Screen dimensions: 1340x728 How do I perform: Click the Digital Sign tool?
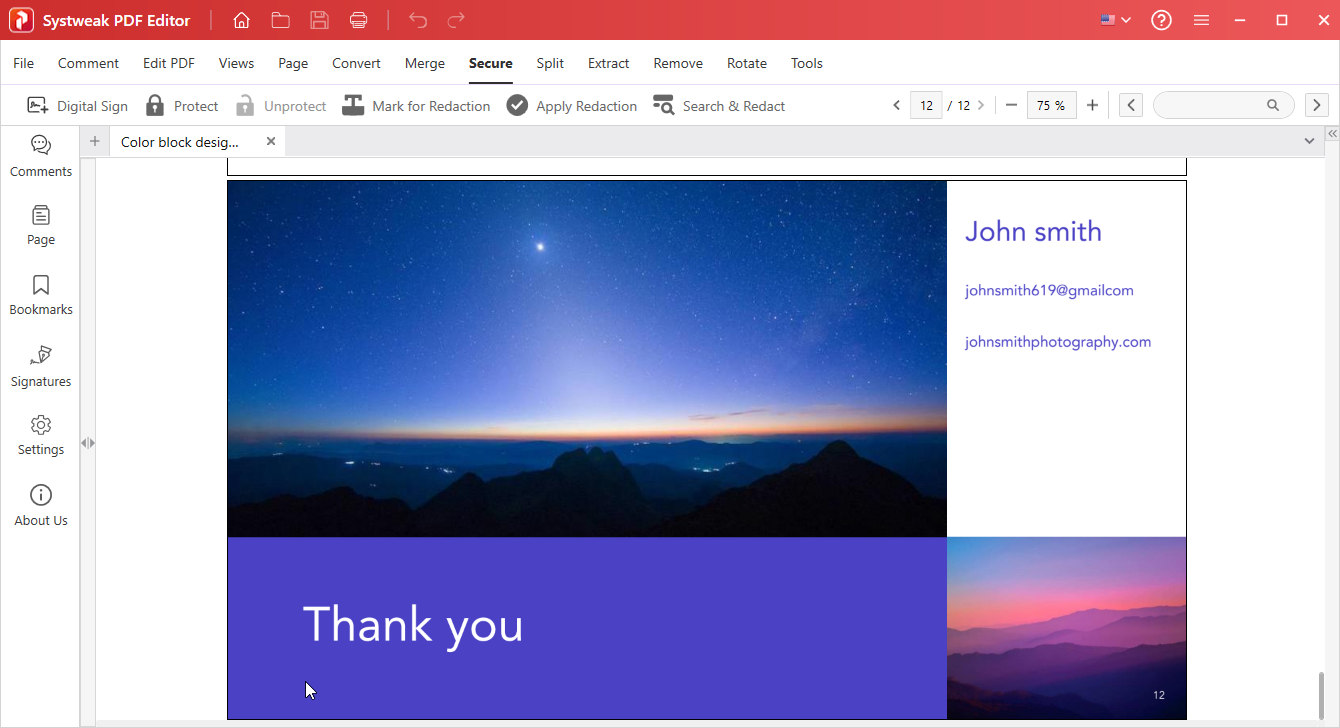[78, 106]
